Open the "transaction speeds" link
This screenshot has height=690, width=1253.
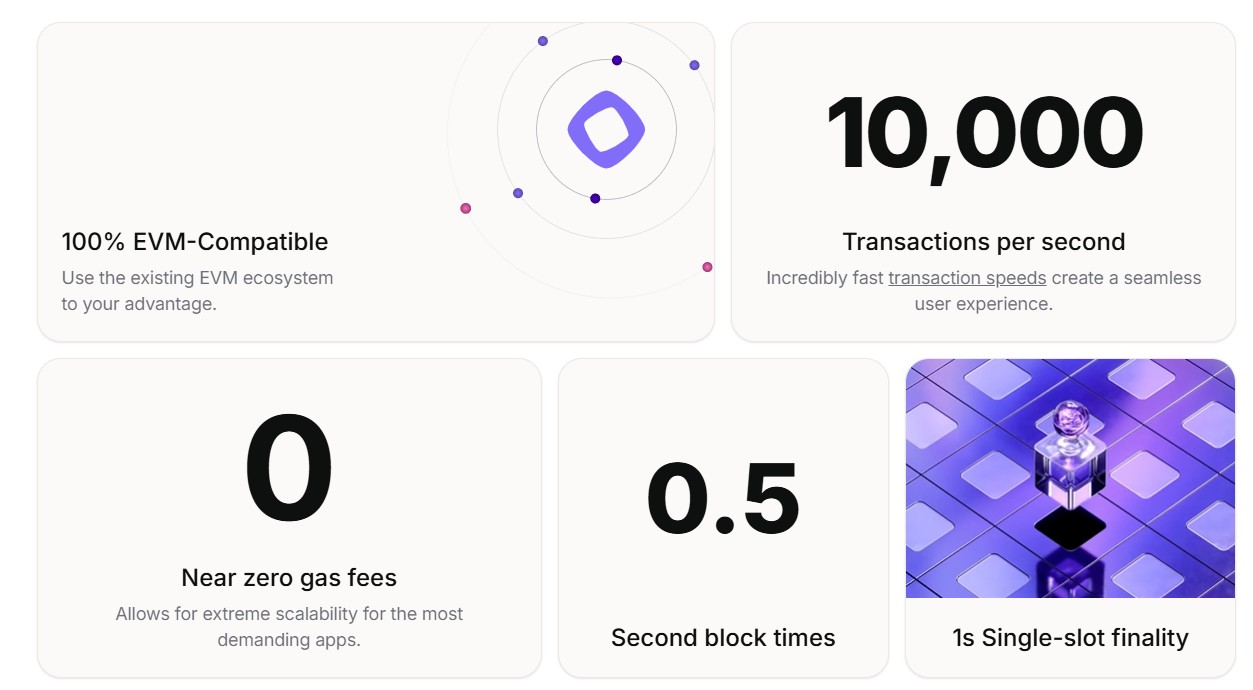[x=967, y=278]
